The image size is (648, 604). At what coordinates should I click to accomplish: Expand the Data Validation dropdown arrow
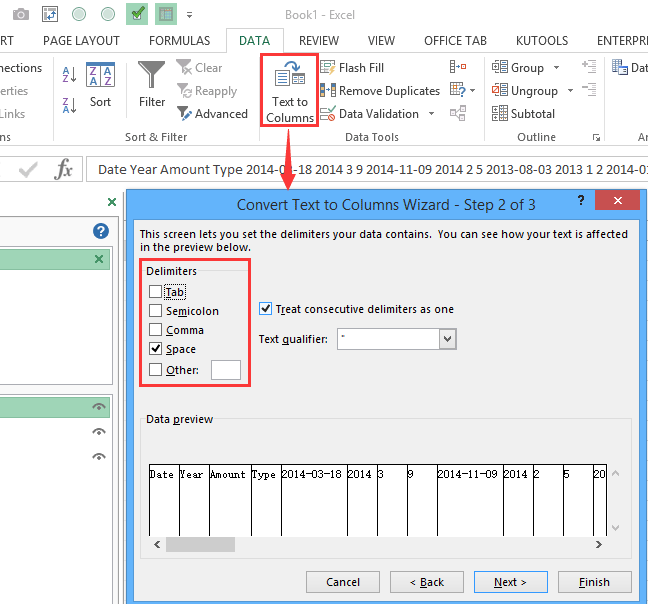[x=432, y=114]
